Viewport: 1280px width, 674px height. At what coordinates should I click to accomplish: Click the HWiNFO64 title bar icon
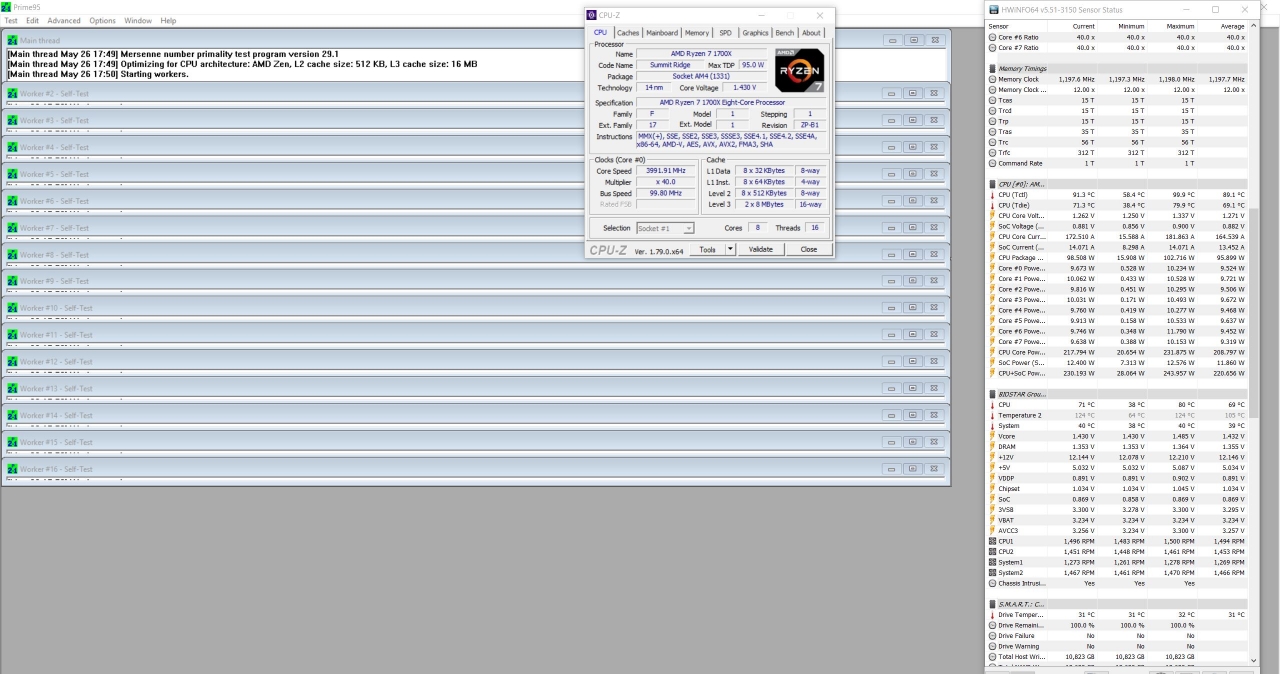pos(994,9)
